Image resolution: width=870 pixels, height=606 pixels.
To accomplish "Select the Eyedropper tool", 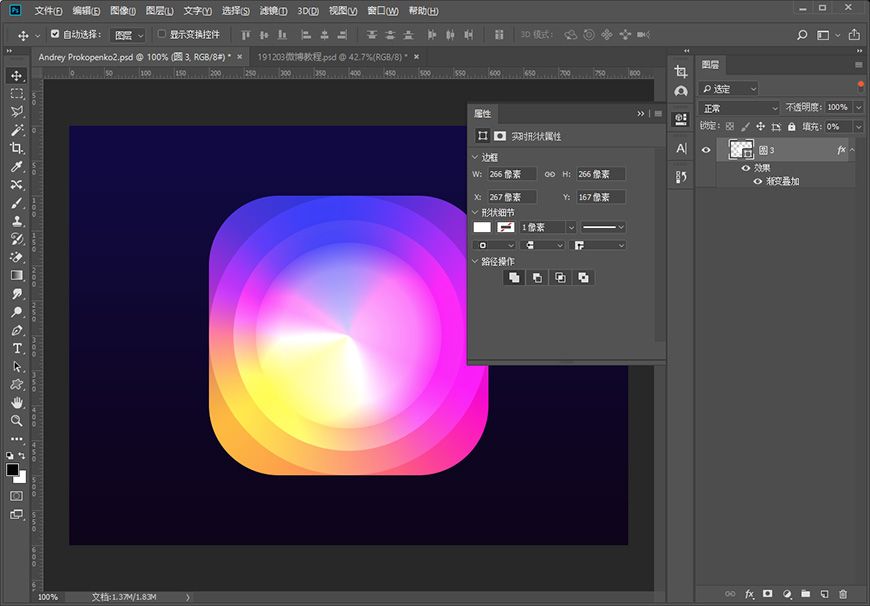I will click(x=17, y=166).
